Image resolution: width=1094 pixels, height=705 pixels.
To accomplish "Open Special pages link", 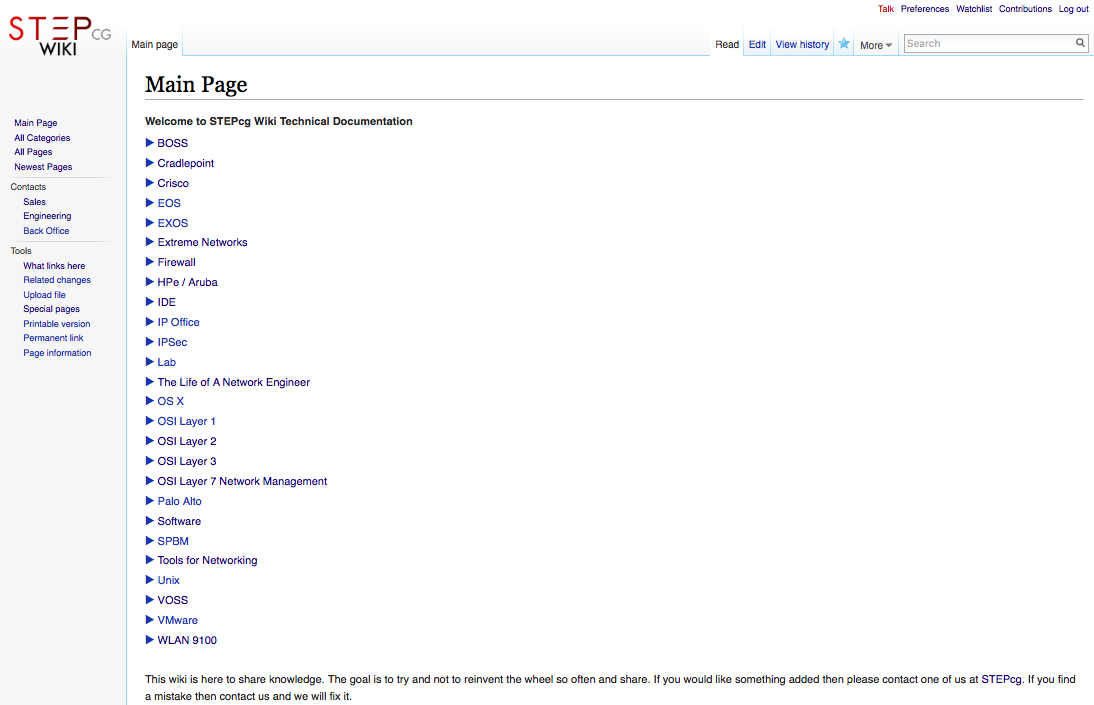I will pos(51,309).
